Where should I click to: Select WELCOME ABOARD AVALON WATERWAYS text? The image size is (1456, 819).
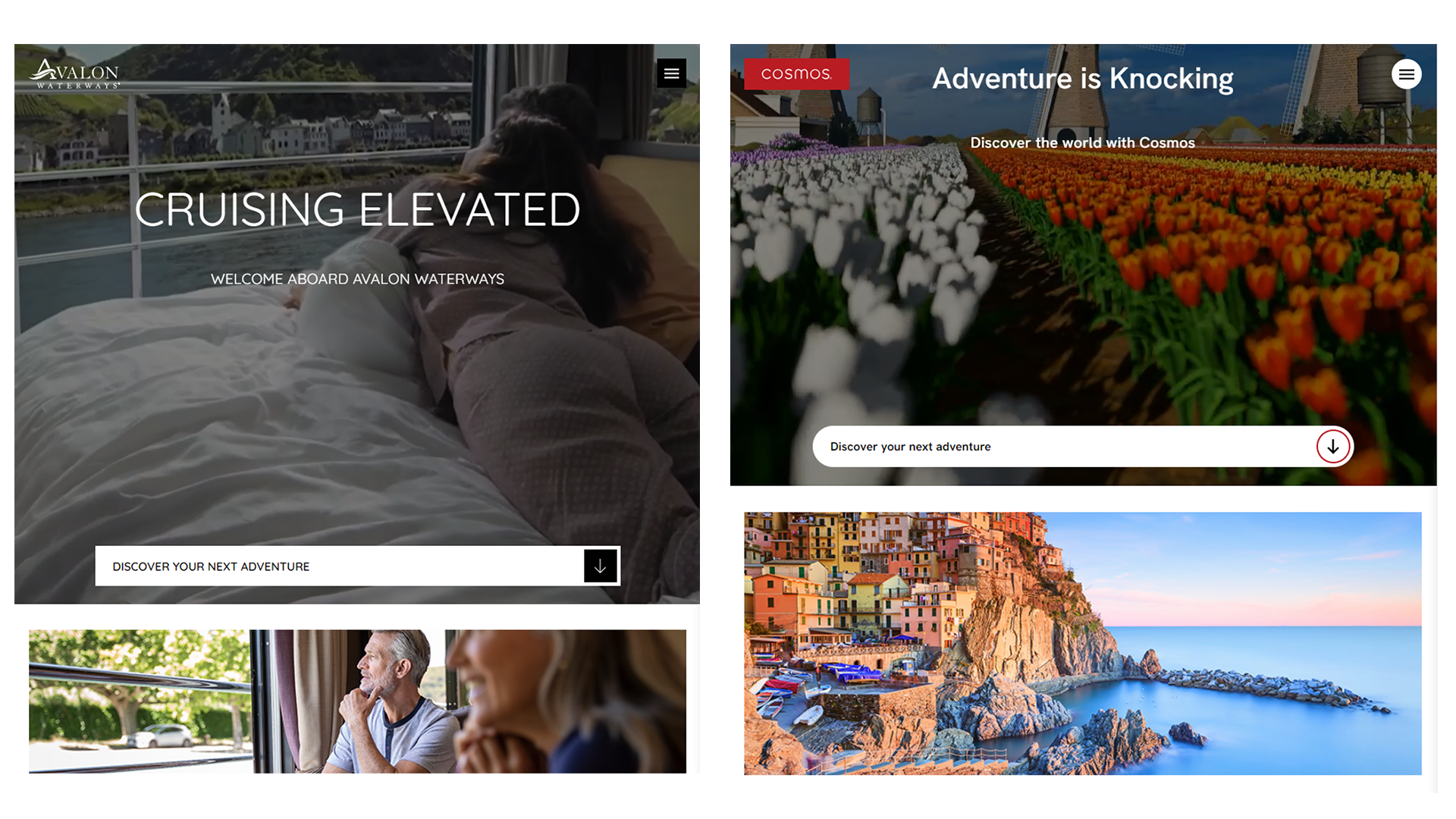pos(357,279)
